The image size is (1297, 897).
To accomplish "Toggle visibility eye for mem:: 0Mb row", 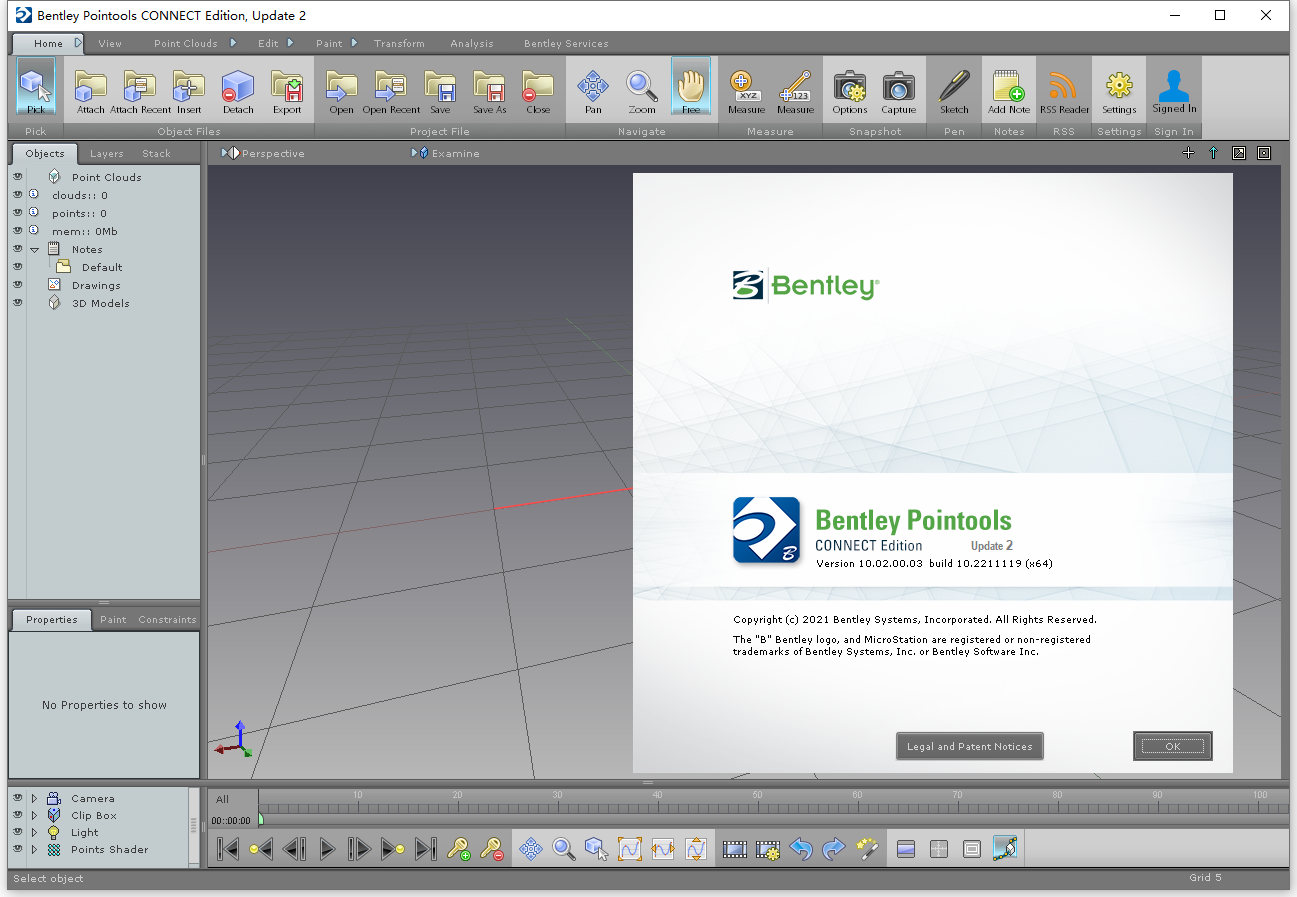I will point(18,231).
